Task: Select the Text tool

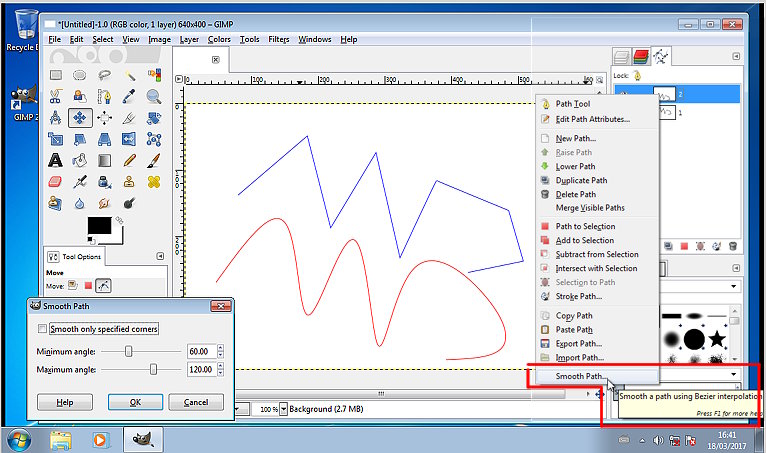Action: pyautogui.click(x=56, y=160)
